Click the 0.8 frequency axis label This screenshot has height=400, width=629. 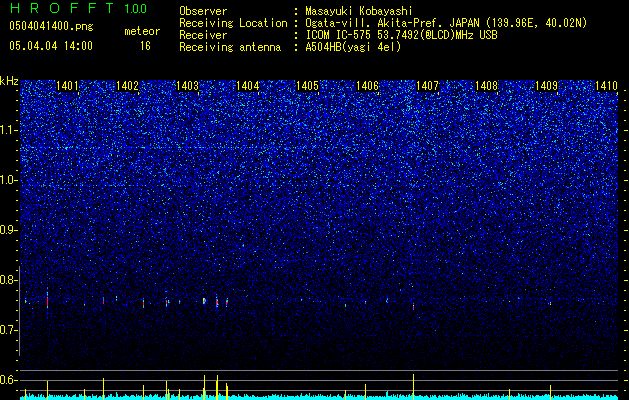coord(9,280)
